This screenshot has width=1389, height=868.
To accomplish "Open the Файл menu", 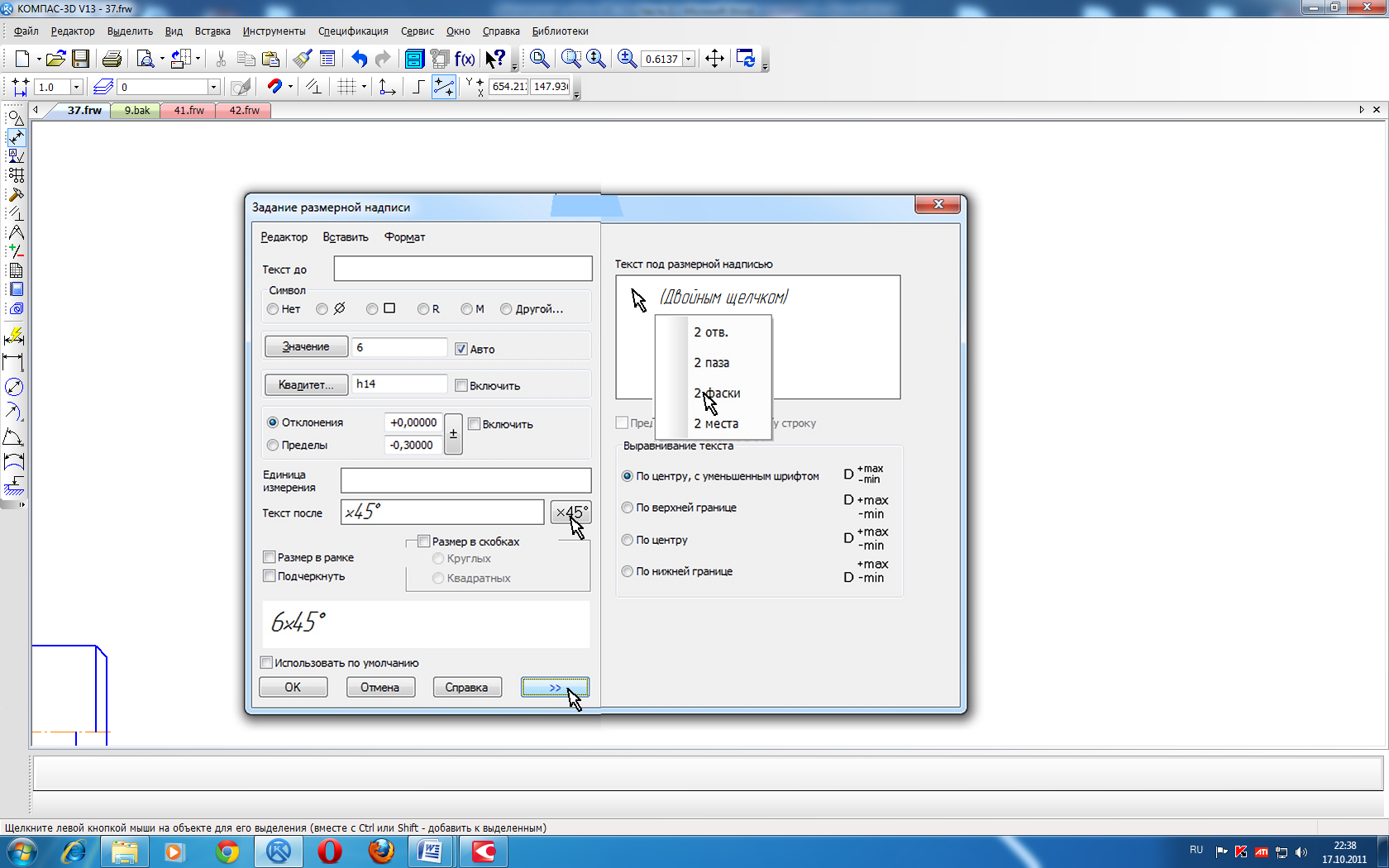I will [x=26, y=31].
